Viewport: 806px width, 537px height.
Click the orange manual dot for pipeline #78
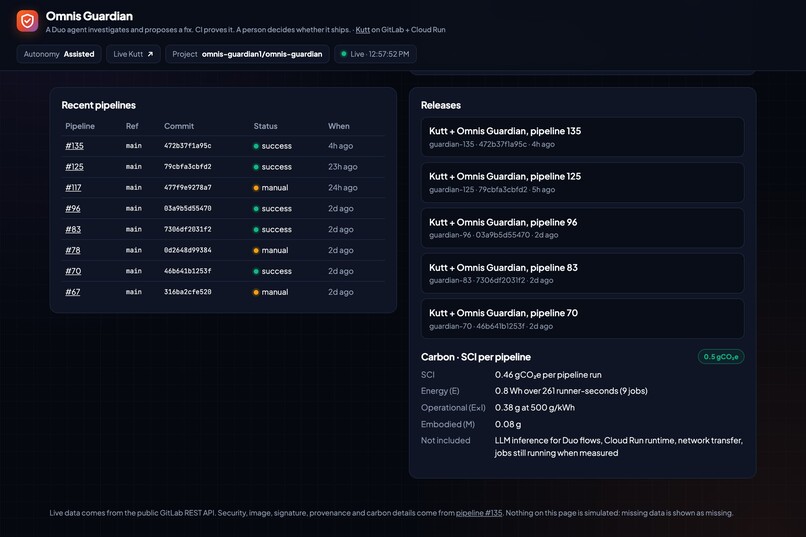click(x=256, y=251)
